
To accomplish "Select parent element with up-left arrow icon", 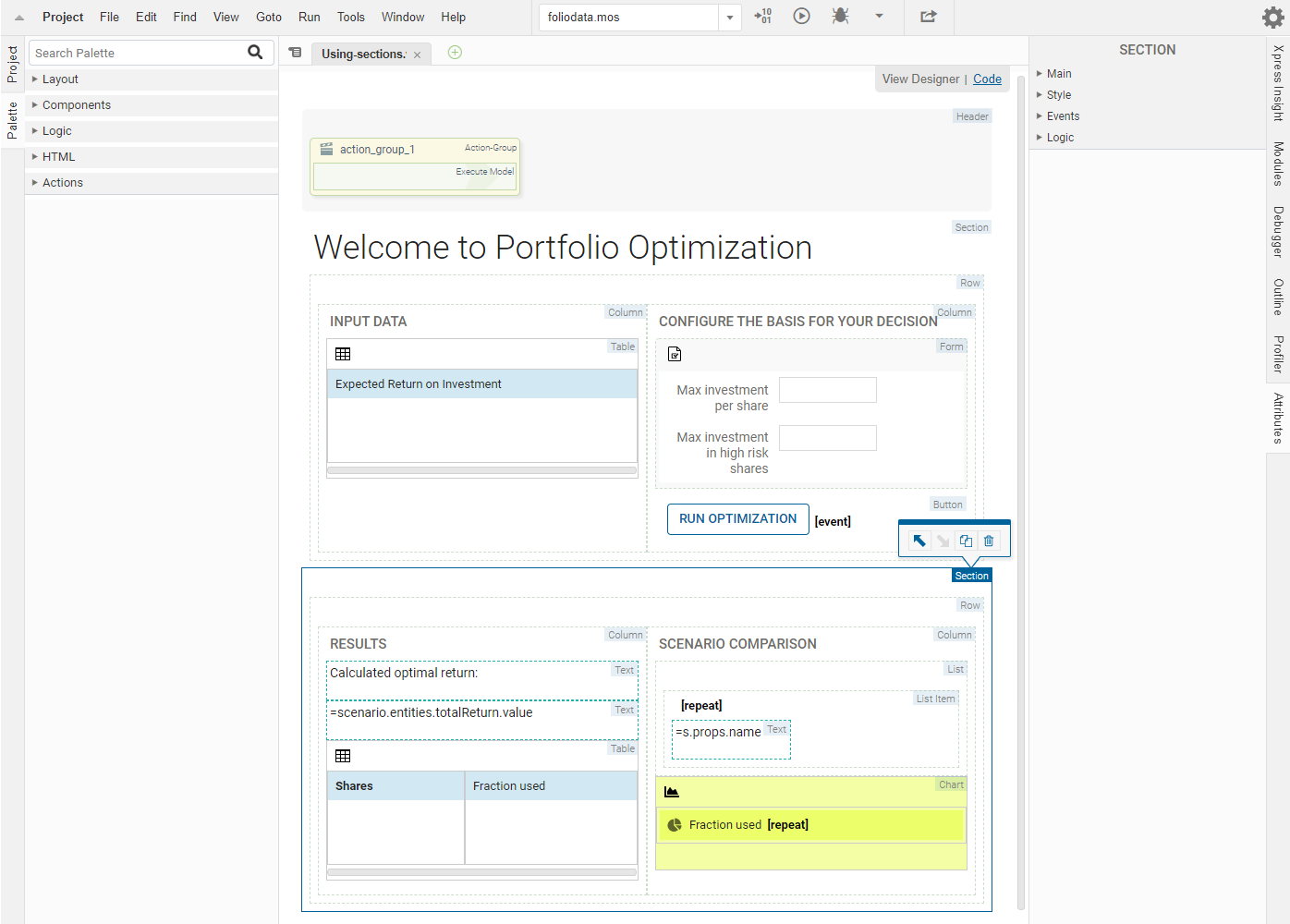I will pos(919,541).
